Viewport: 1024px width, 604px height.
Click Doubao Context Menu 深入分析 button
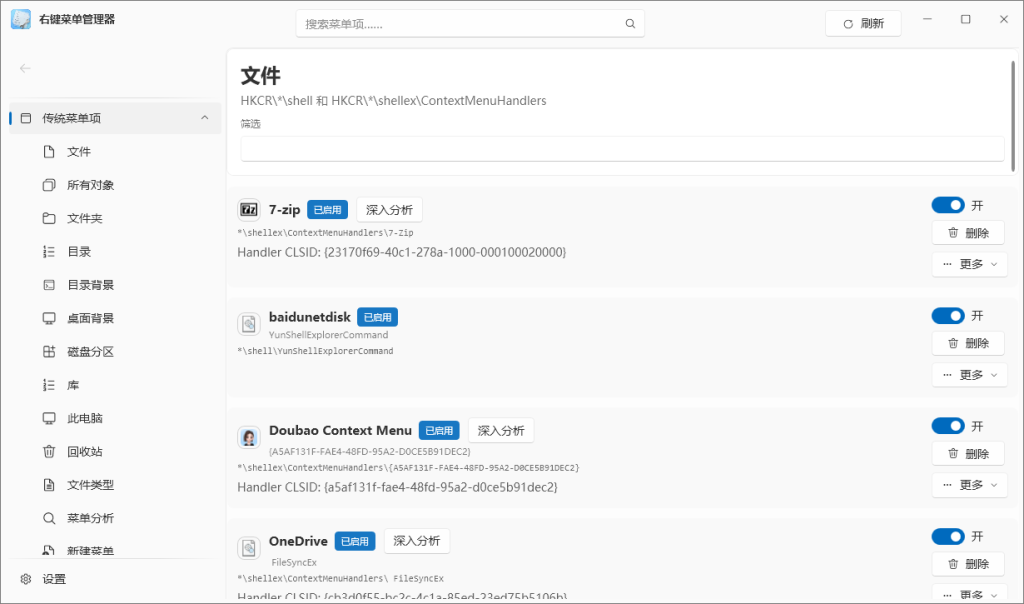coord(501,430)
